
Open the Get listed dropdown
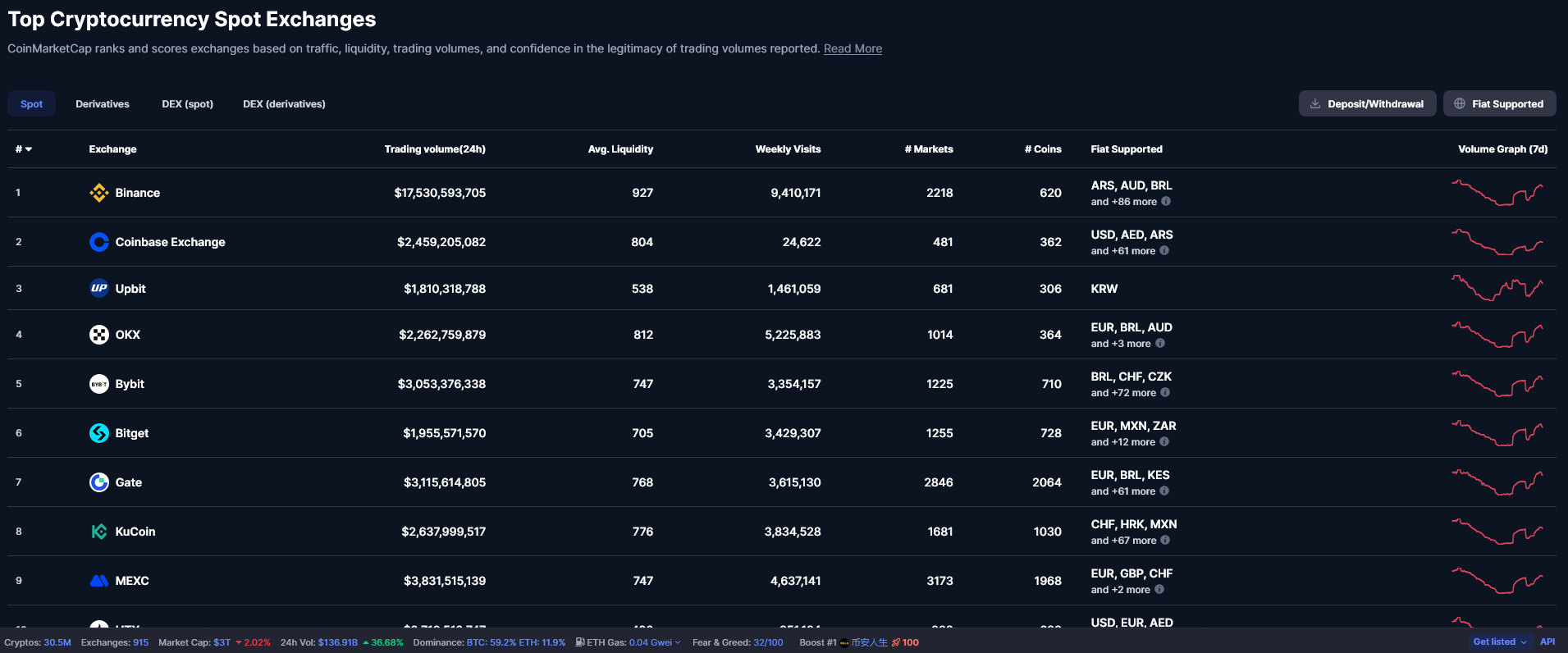pyautogui.click(x=1499, y=642)
